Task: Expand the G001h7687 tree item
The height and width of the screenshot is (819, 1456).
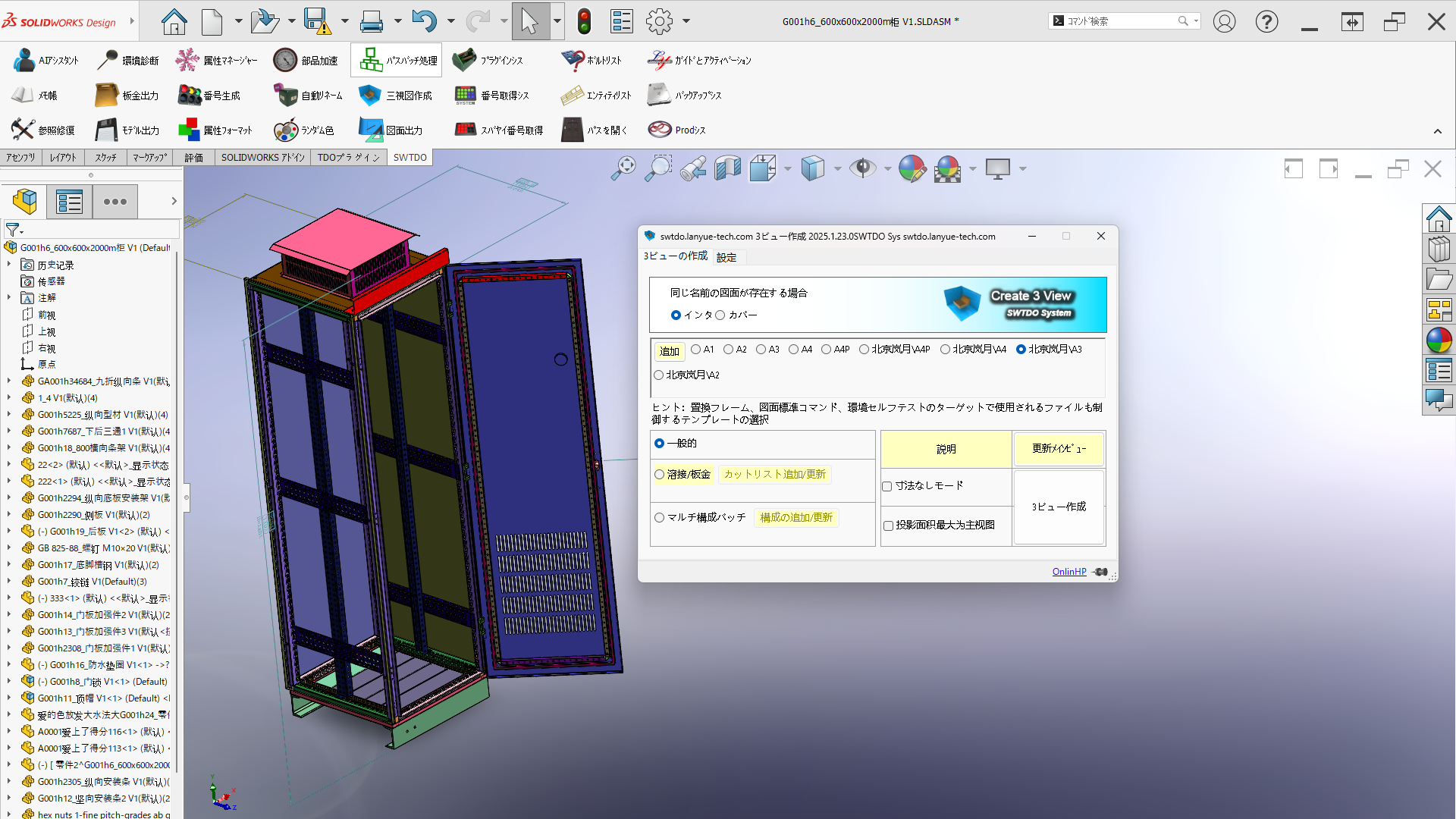Action: [x=9, y=431]
